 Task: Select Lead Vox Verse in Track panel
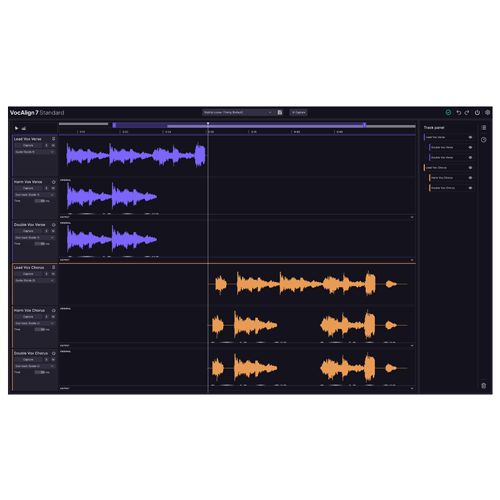(x=449, y=137)
